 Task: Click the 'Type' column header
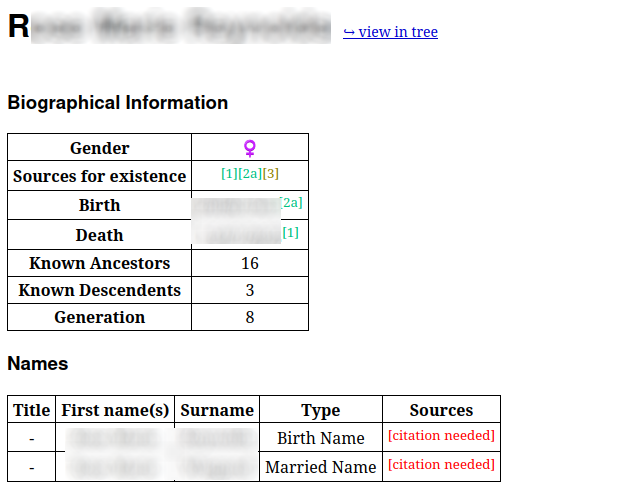point(321,410)
